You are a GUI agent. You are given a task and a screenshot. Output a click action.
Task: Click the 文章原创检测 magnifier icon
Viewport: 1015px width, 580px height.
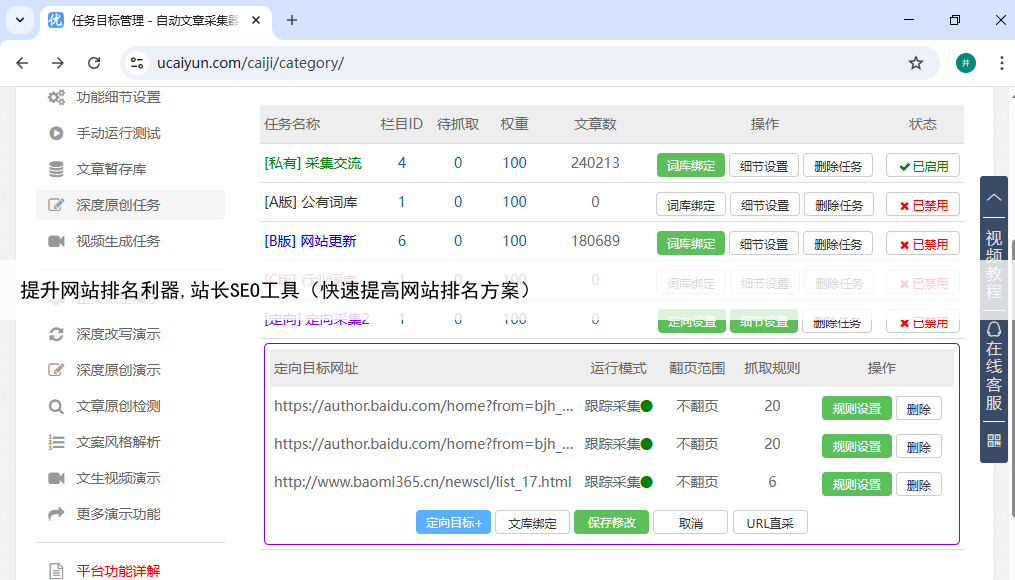click(x=57, y=406)
